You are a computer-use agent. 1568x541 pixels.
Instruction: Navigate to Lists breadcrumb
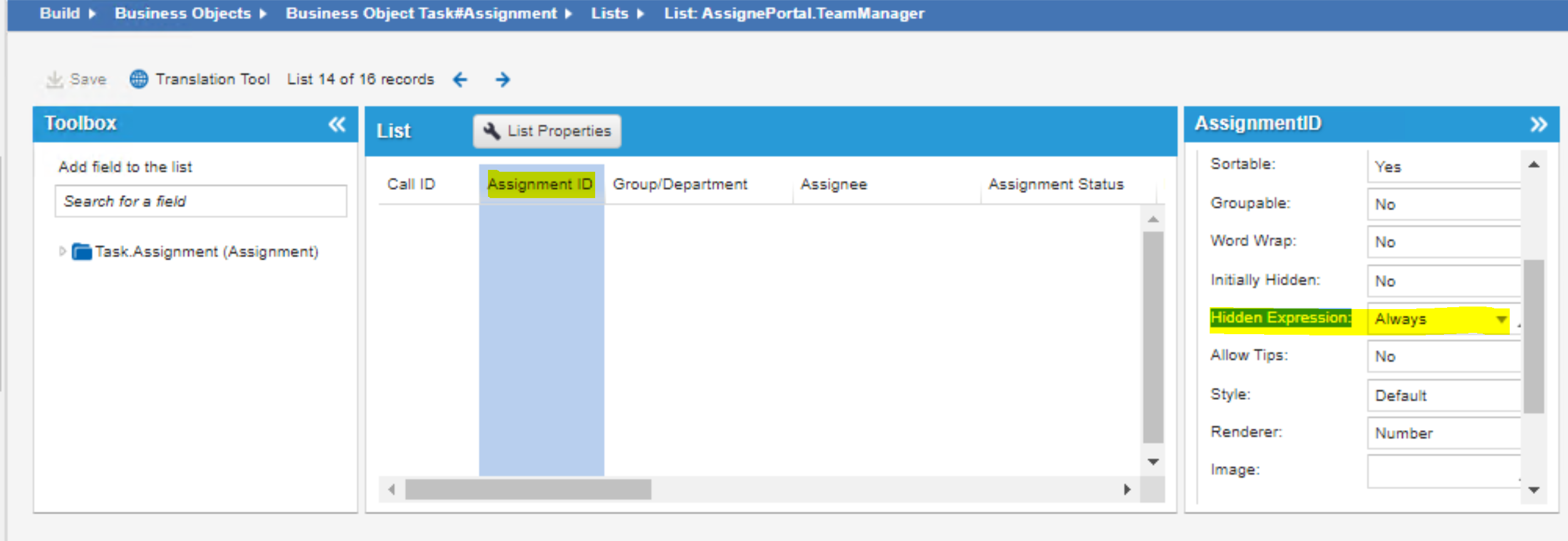tap(609, 13)
